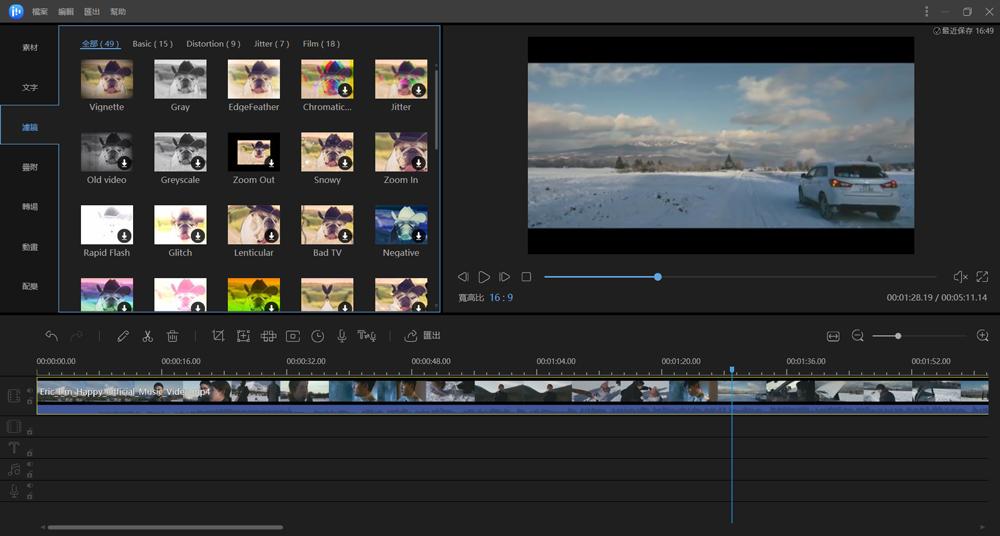Toggle the lock on the main video track
Viewport: 1000px width, 536px height.
coord(30,401)
